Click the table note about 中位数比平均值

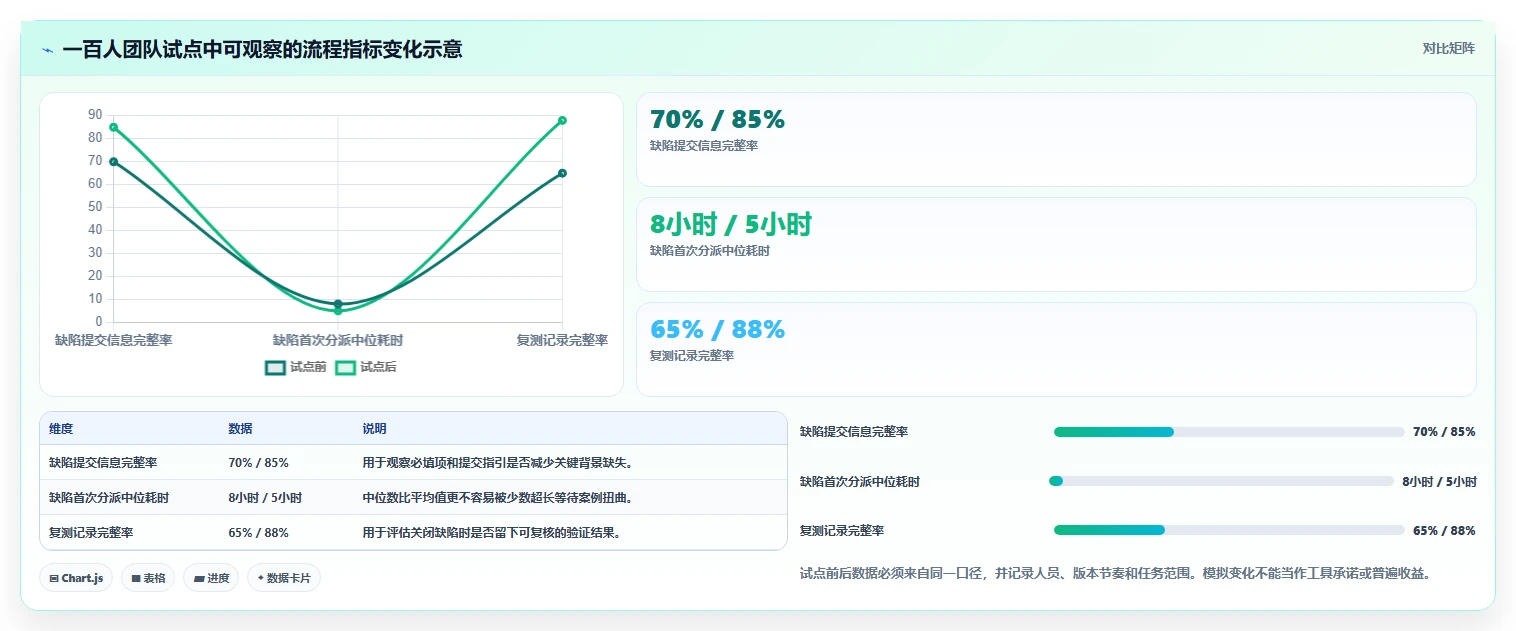(497, 498)
